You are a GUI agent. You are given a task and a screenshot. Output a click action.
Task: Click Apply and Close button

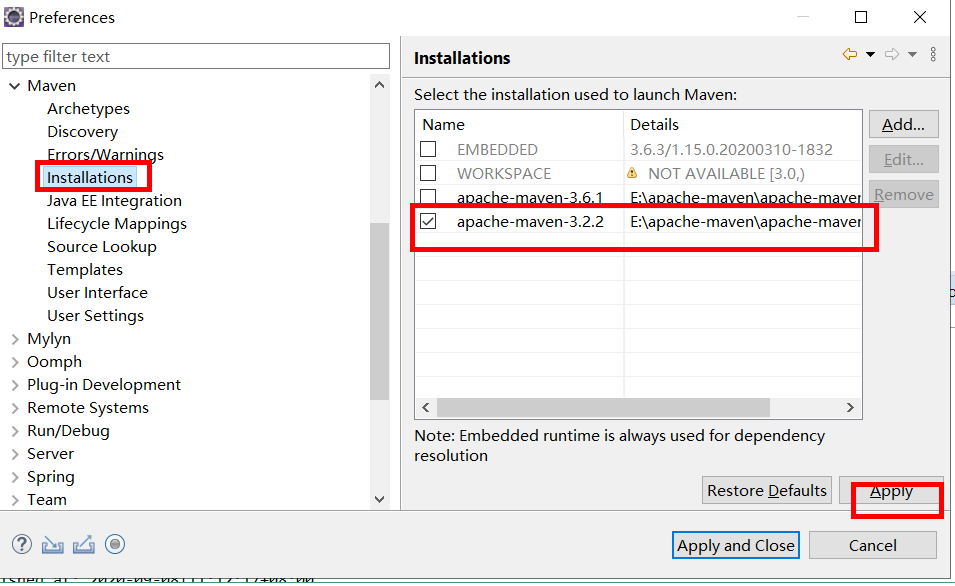click(736, 545)
